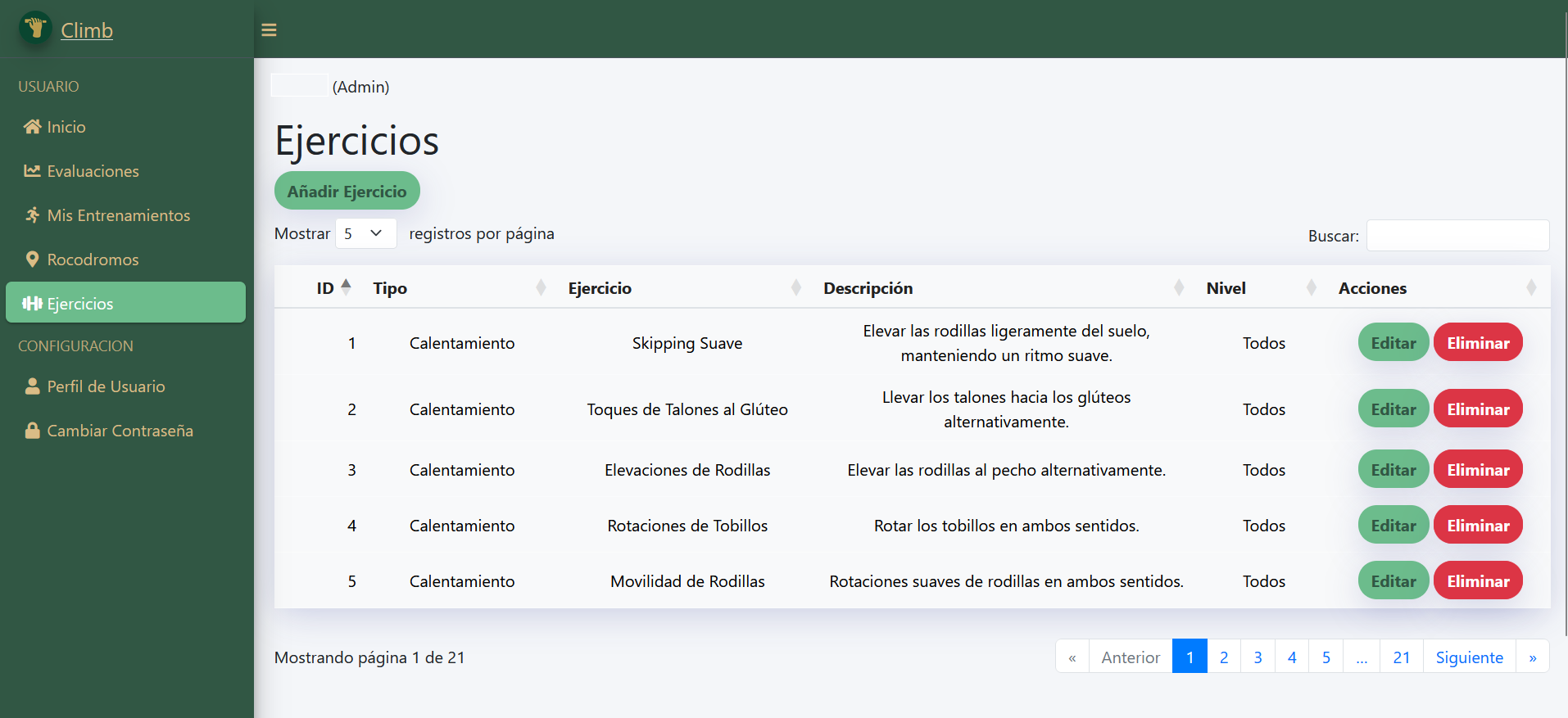Click the Inicio home icon
Viewport: 1568px width, 718px height.
pyautogui.click(x=33, y=127)
